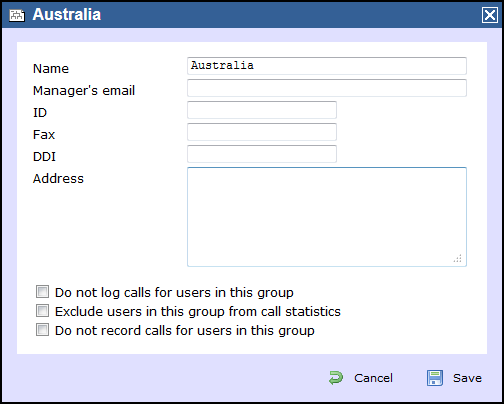Screen dimensions: 504x404
Task: Click the Fax input field
Action: tap(262, 132)
